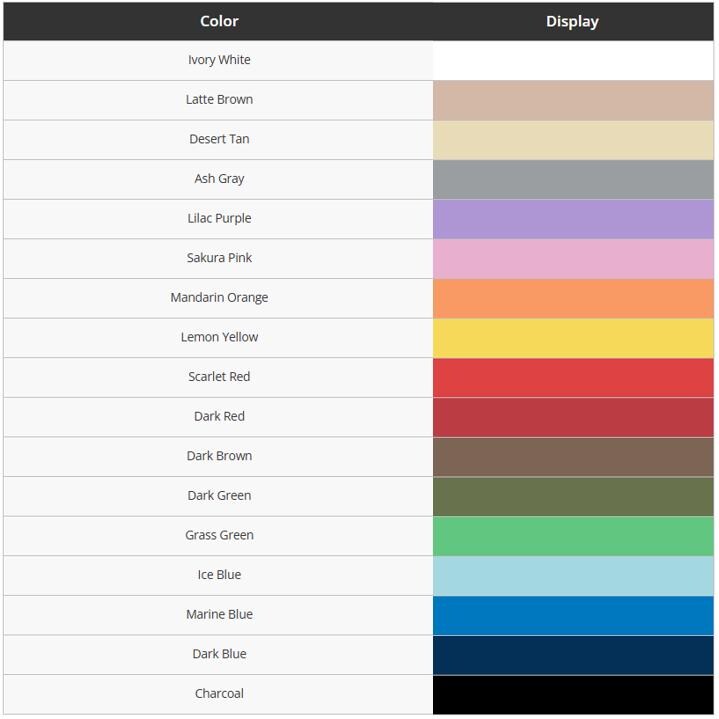The image size is (719, 719).
Task: Select the black Charcoal swatch
Action: (x=573, y=695)
